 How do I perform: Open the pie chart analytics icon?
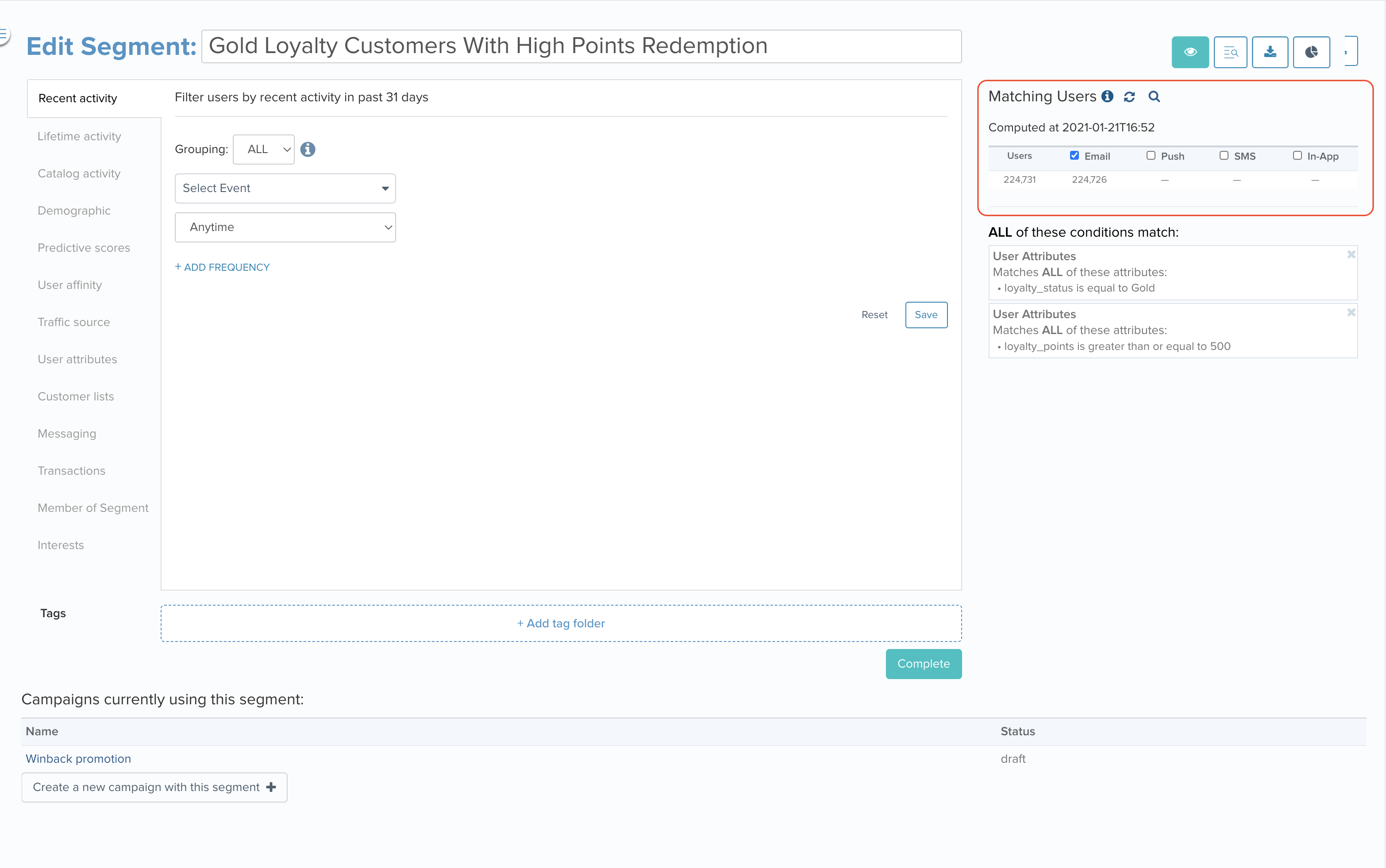coord(1311,52)
